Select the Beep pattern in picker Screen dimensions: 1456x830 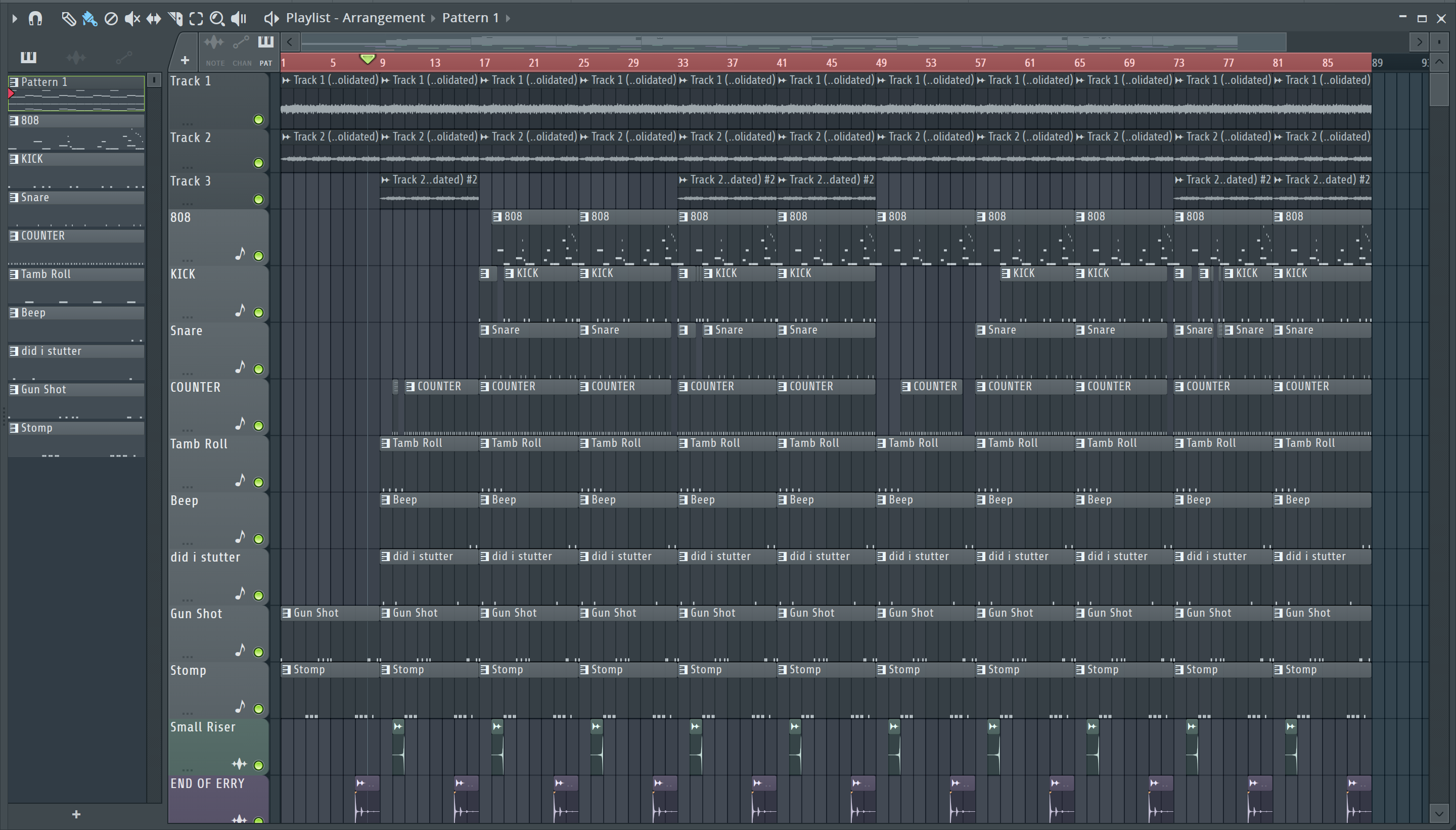click(x=76, y=325)
